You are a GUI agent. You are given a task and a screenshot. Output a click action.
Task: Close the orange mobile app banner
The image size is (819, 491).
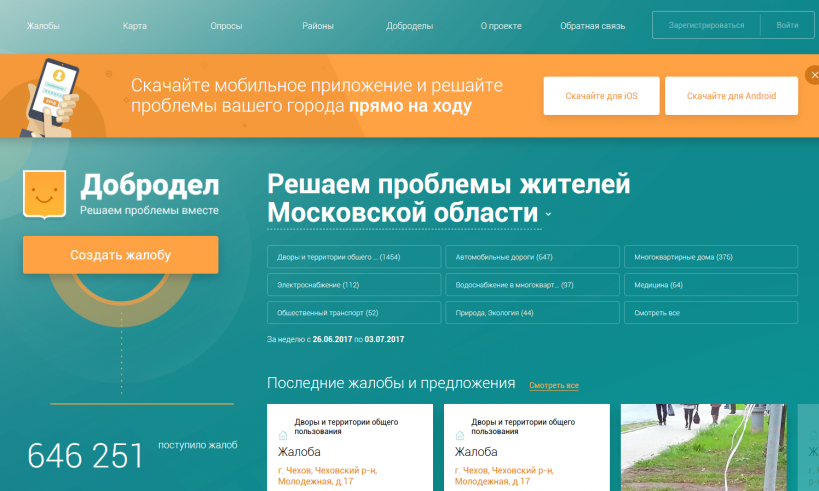pyautogui.click(x=813, y=75)
